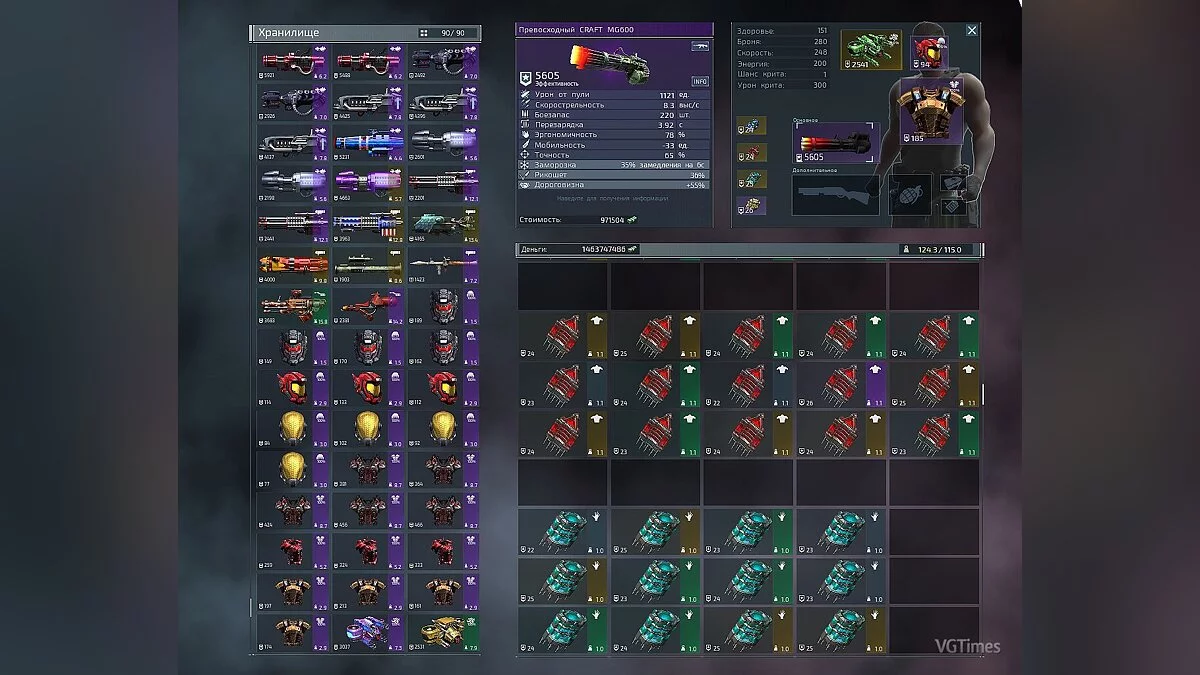Screen dimensions: 1200x675
Task: Click the Хранилище panel header
Action: point(330,33)
